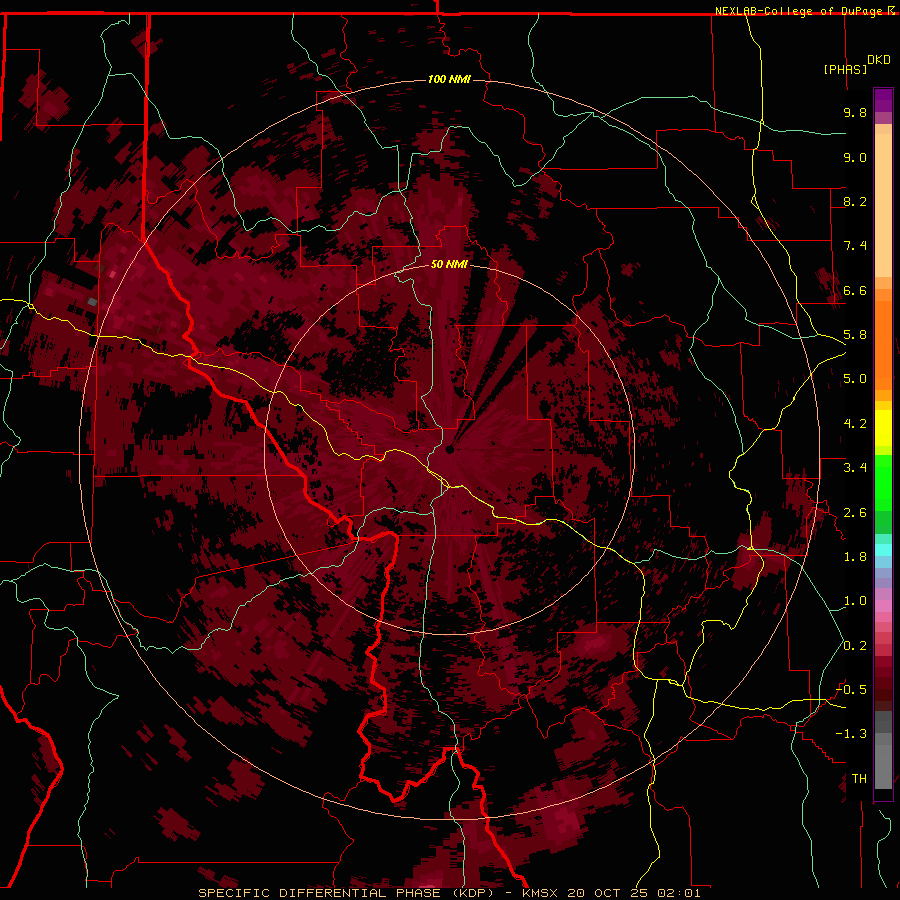Image resolution: width=900 pixels, height=900 pixels.
Task: Select the 3.4 scale value
Action: pyautogui.click(x=855, y=468)
